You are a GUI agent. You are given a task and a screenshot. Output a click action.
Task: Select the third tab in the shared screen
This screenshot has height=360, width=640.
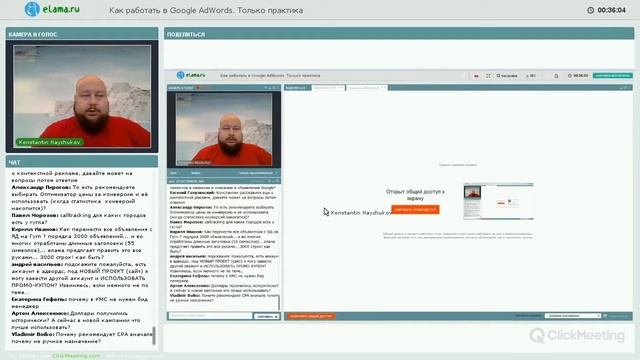click(x=366, y=88)
